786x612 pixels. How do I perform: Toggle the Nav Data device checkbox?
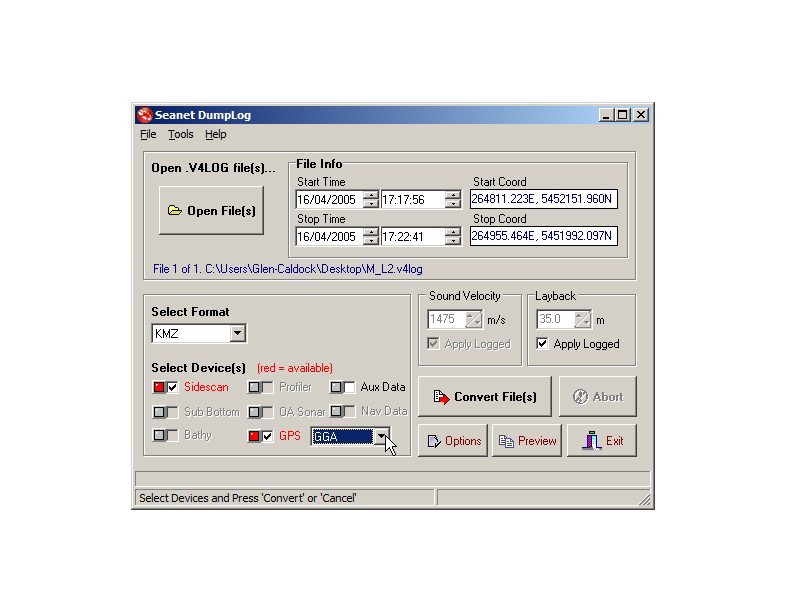[349, 412]
